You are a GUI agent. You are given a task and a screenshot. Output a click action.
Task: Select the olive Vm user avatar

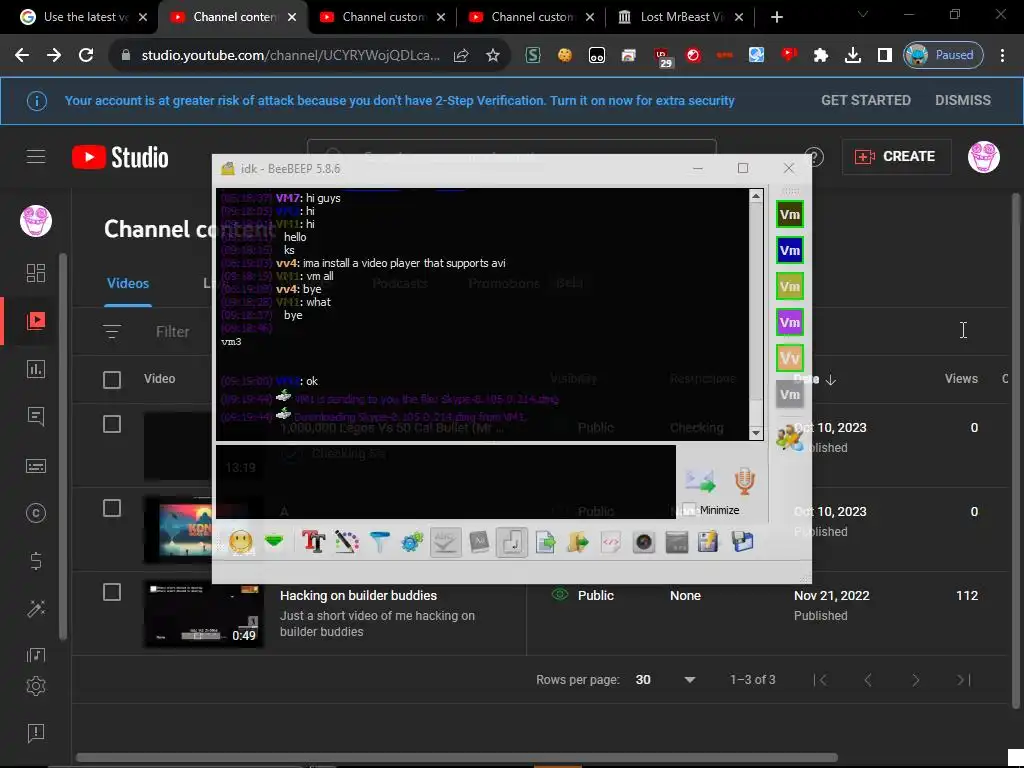click(790, 286)
